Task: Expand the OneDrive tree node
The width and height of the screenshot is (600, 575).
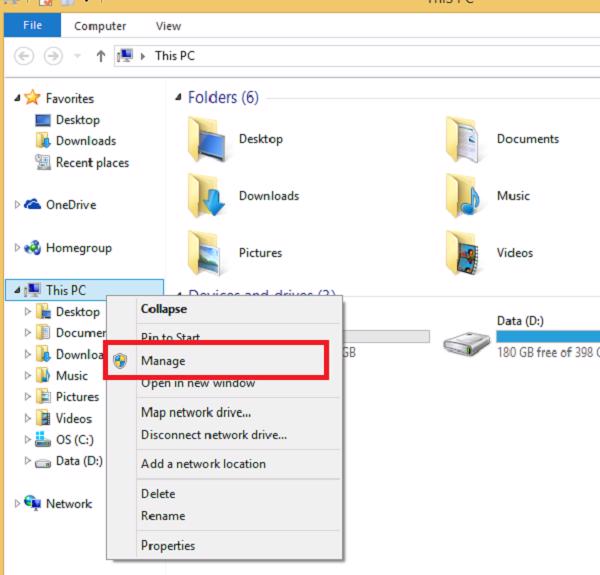Action: point(17,205)
